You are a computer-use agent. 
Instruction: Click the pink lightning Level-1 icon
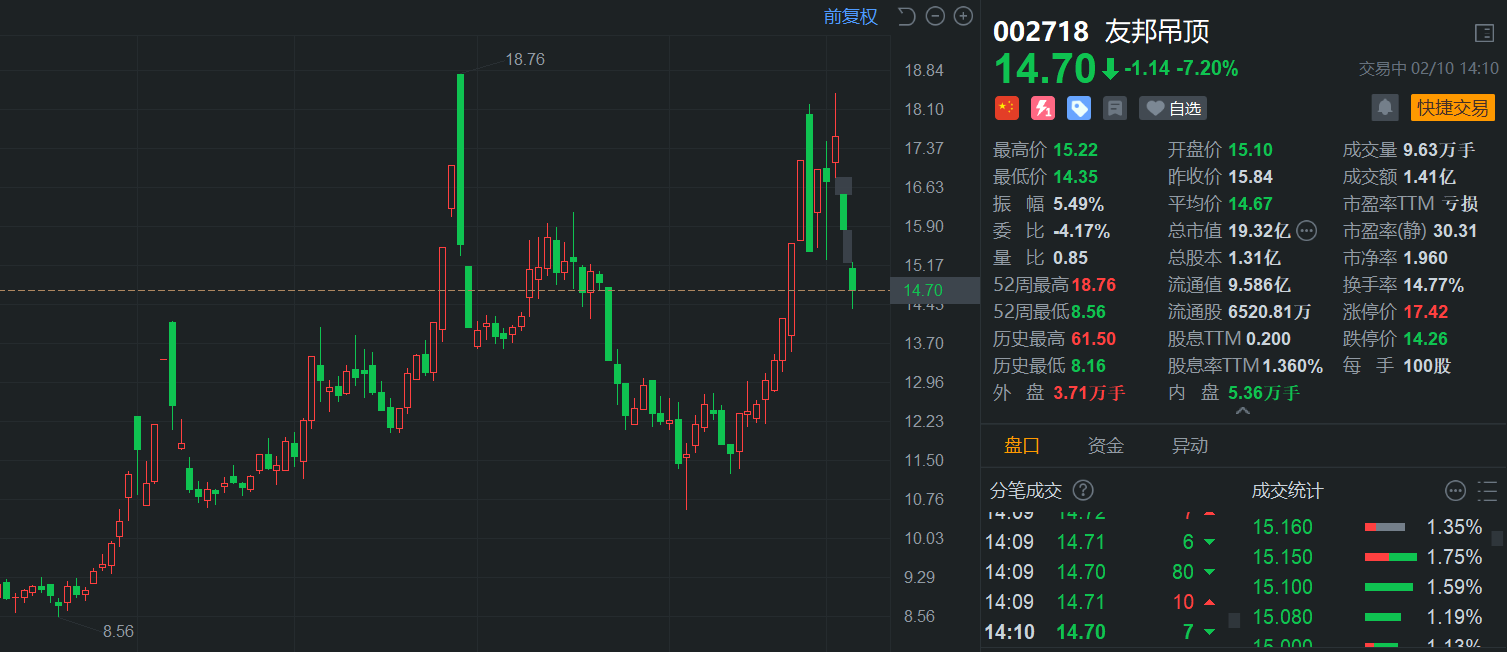click(1043, 108)
